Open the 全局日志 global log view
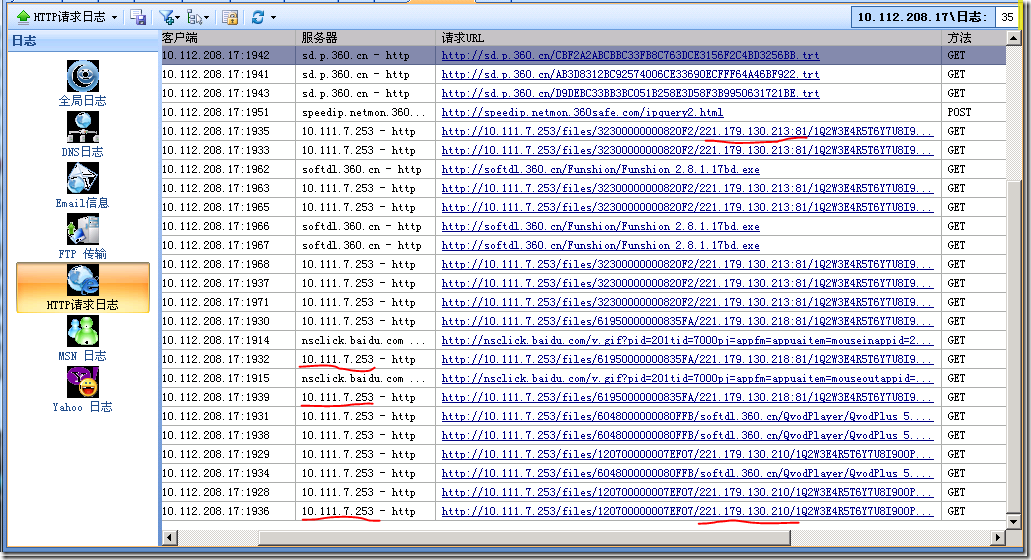Image resolution: width=1031 pixels, height=560 pixels. click(82, 83)
